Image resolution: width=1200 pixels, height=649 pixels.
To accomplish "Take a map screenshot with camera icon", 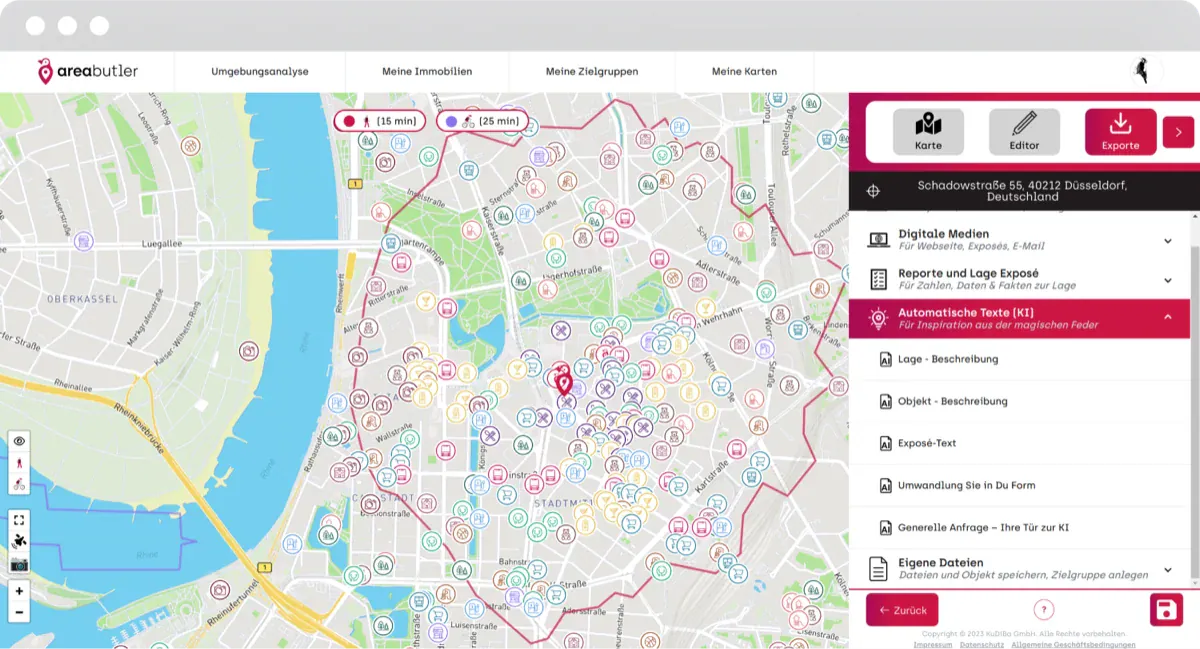I will (x=19, y=564).
